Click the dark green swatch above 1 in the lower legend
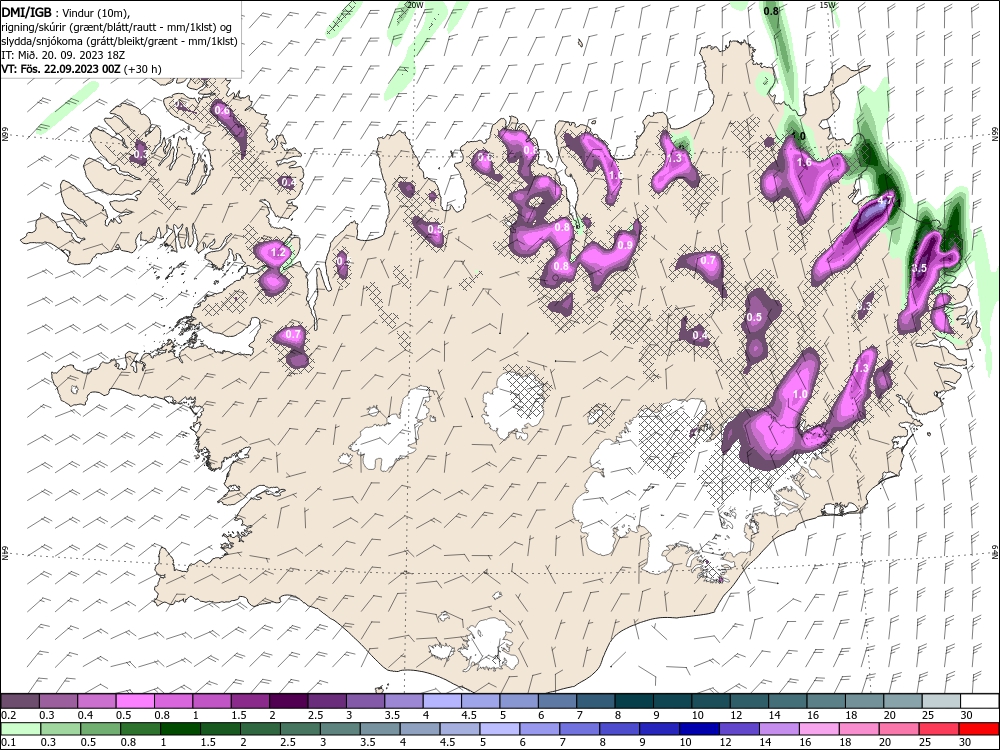Viewport: 1000px width, 750px height. tap(180, 728)
